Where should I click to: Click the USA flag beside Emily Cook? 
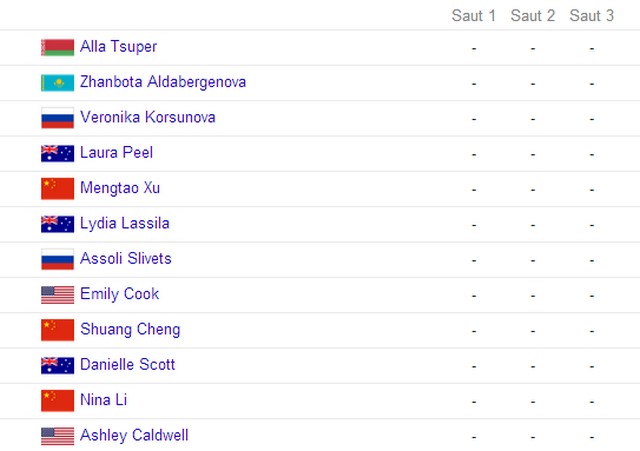58,295
